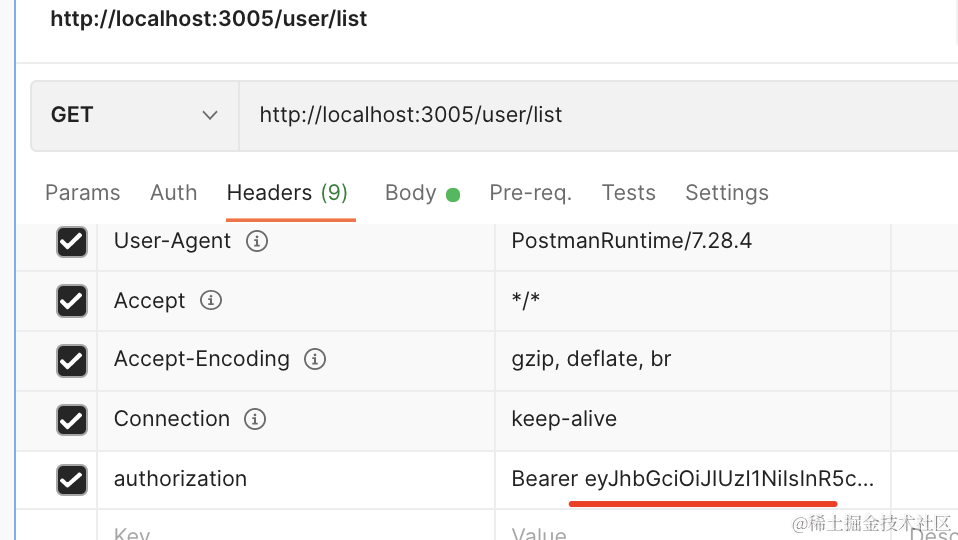This screenshot has height=540, width=958.
Task: Click the Bearer token value field
Action: point(692,480)
